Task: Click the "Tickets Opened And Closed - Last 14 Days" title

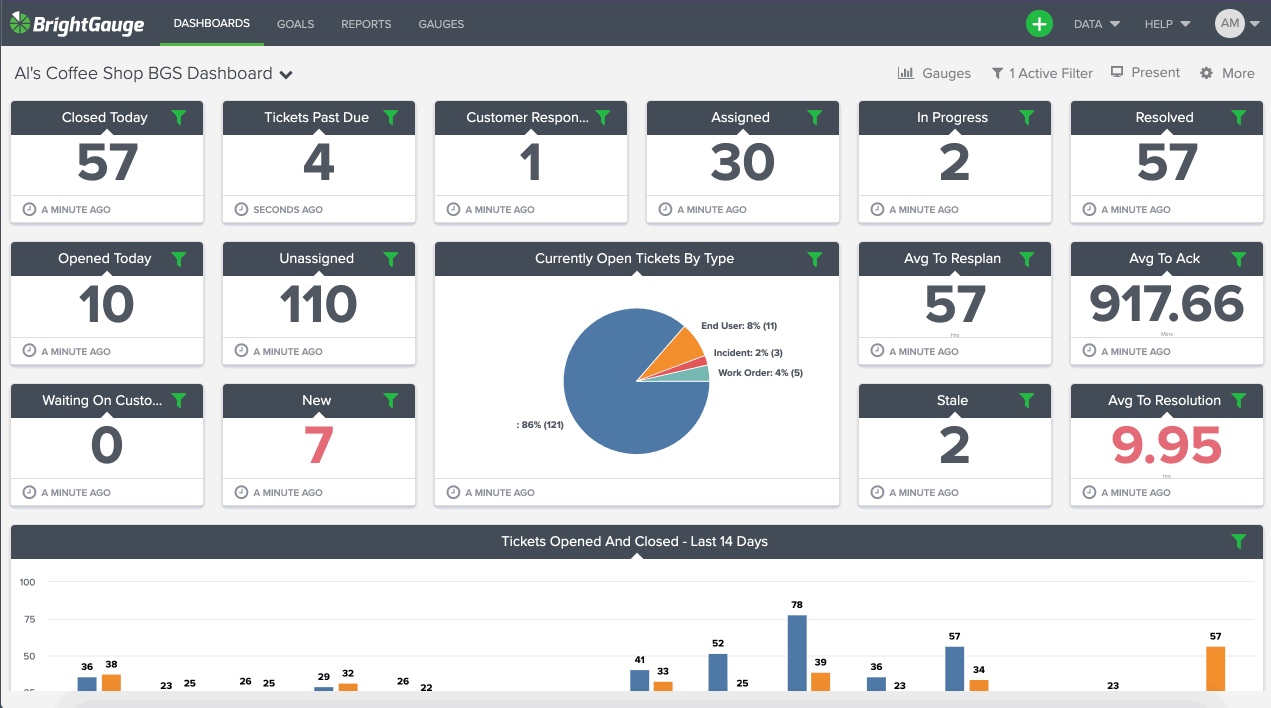Action: [635, 541]
